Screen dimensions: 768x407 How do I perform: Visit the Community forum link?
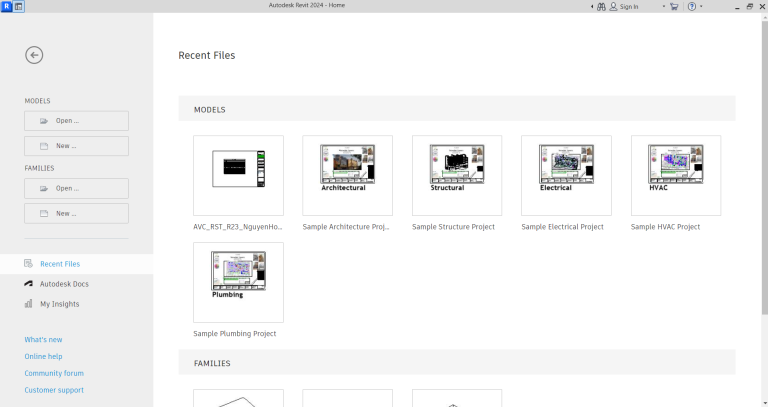click(54, 373)
